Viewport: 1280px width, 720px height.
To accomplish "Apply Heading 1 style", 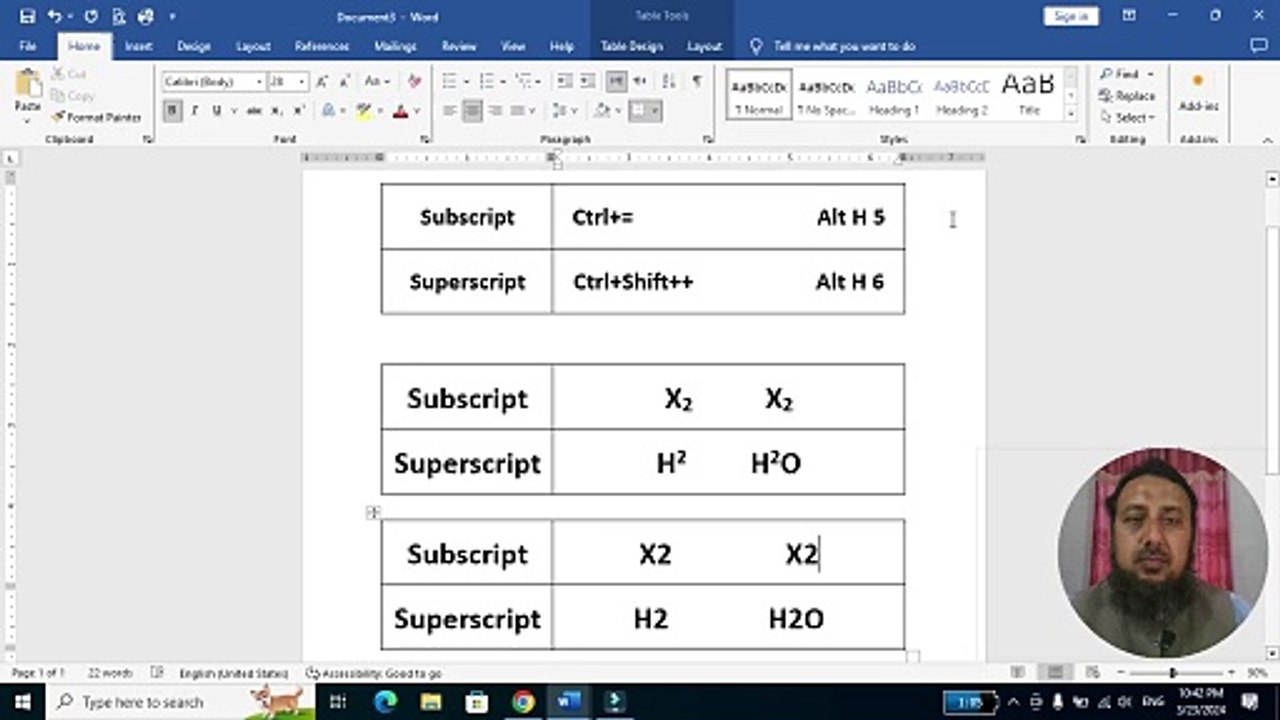I will [x=894, y=94].
